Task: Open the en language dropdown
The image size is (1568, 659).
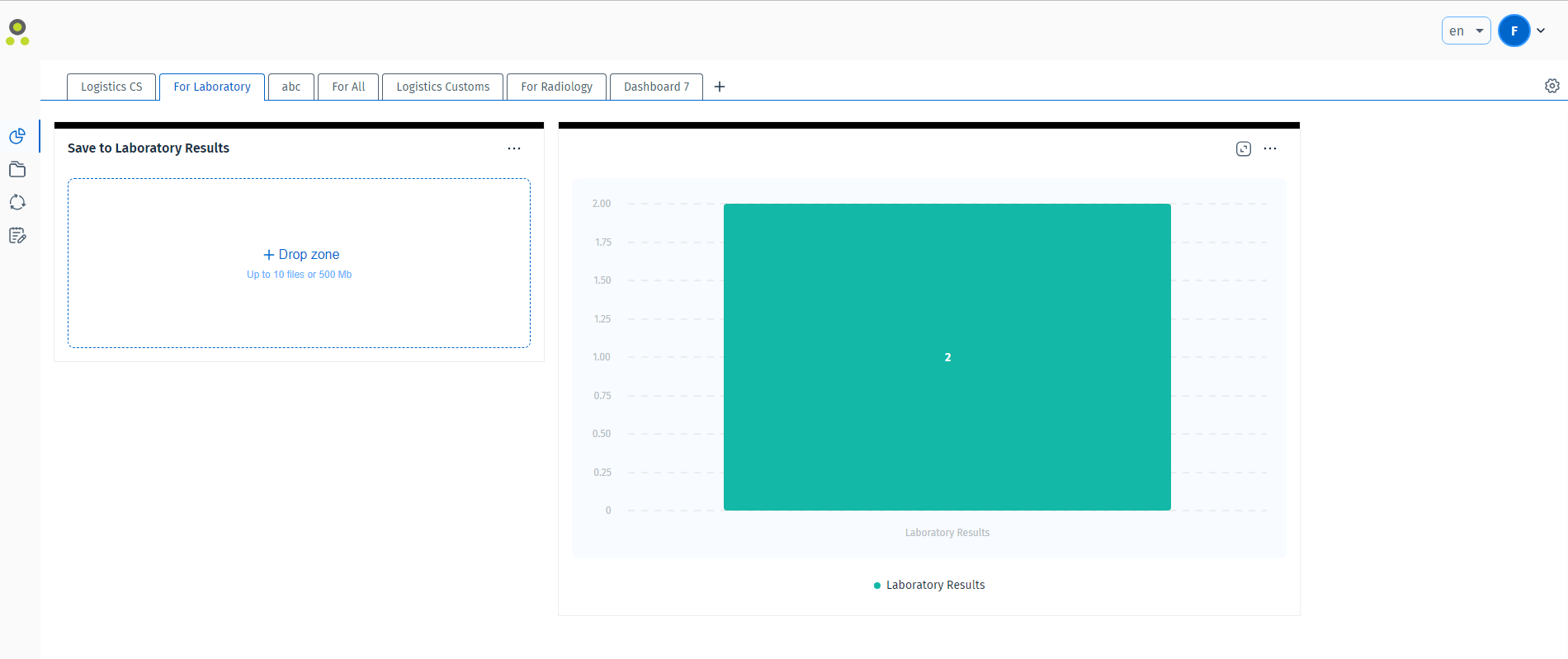Action: click(x=1466, y=31)
